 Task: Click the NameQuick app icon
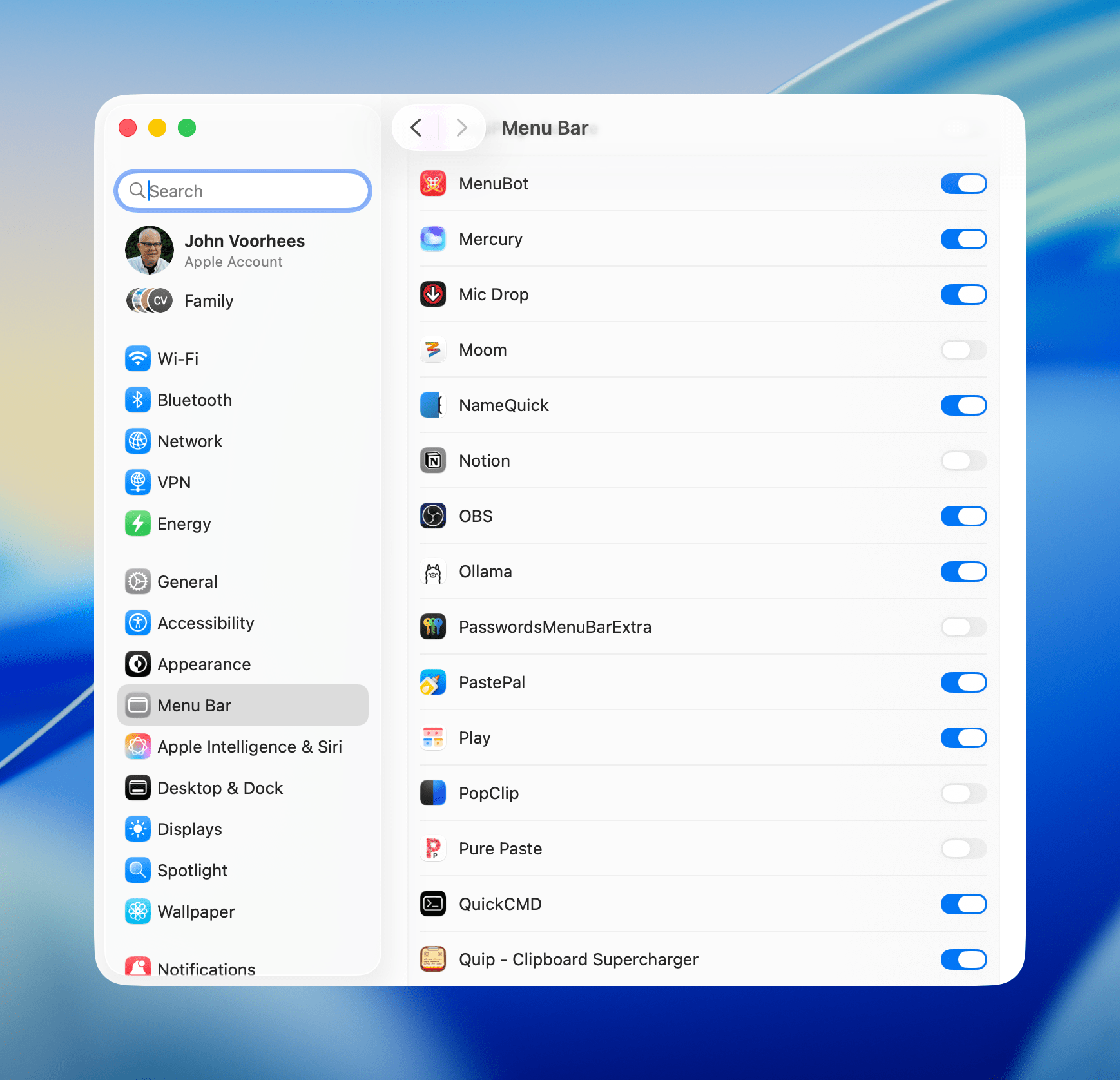point(433,405)
